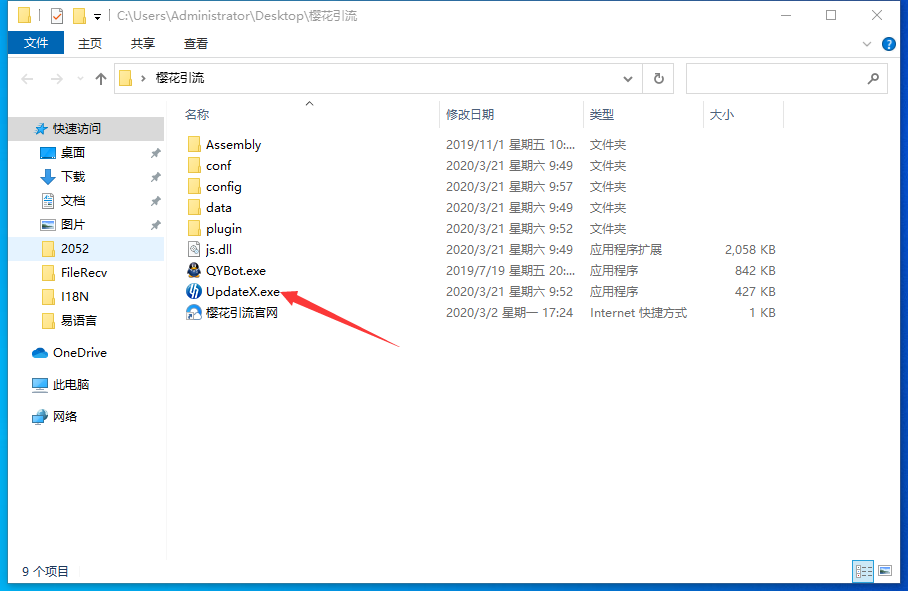908x591 pixels.
Task: Open the 主页 ribbon tab
Action: pyautogui.click(x=90, y=43)
